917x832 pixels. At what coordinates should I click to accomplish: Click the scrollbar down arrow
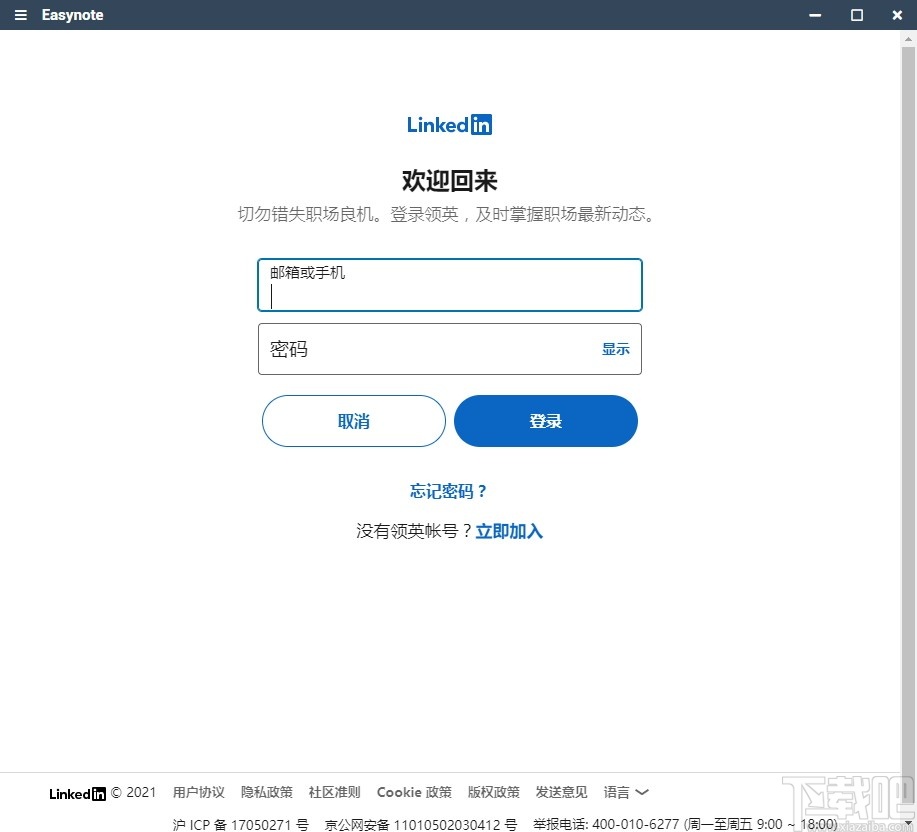[909, 823]
